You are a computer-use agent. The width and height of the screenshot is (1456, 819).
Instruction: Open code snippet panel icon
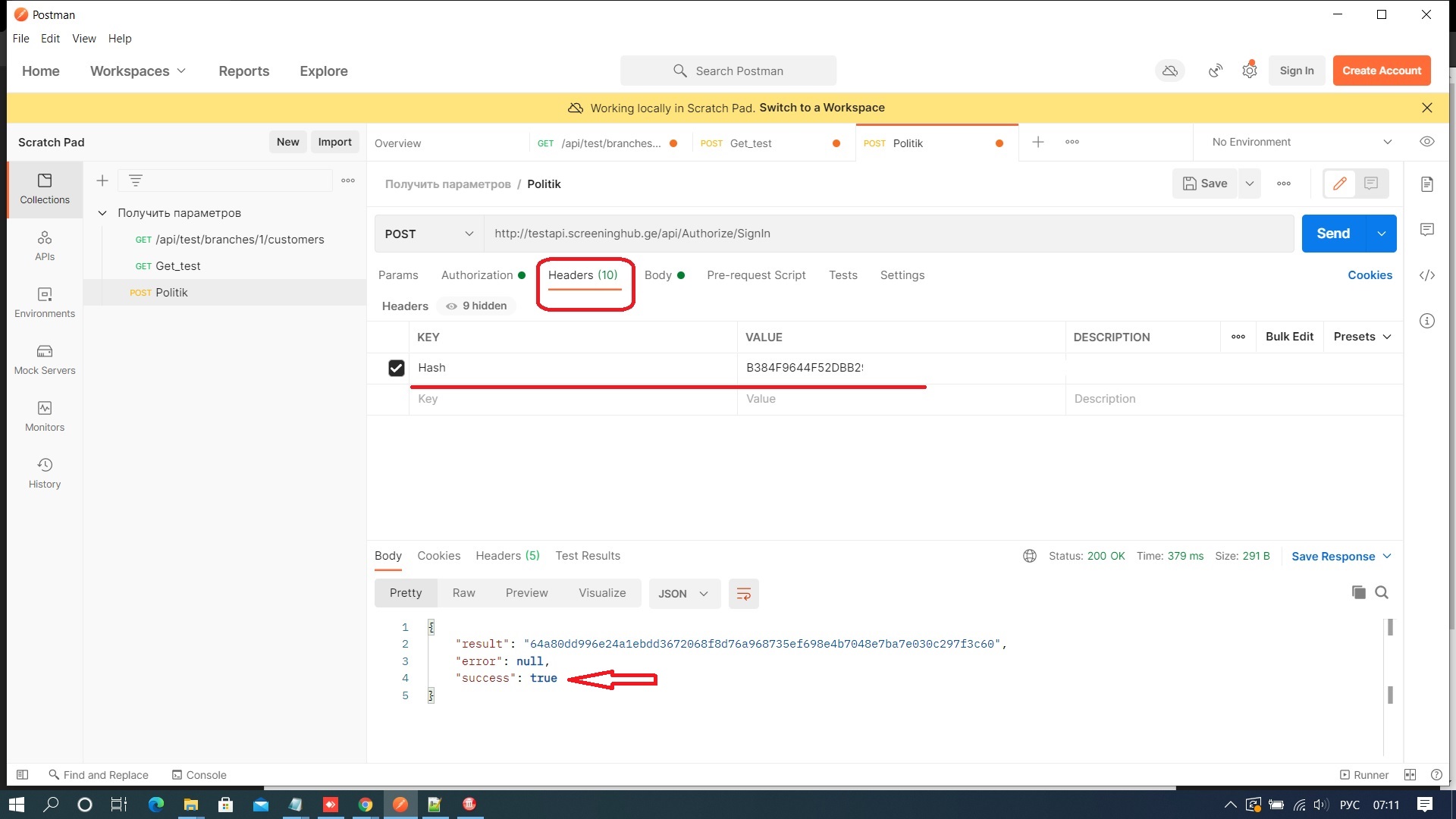1427,275
